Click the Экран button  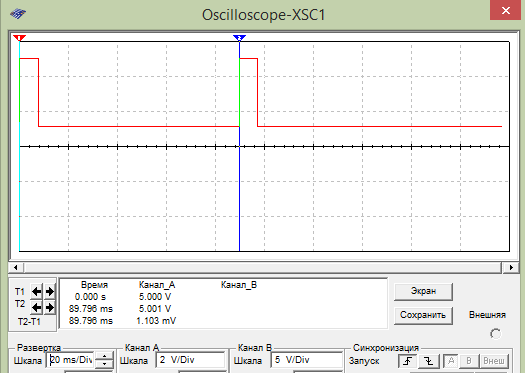pyautogui.click(x=423, y=291)
